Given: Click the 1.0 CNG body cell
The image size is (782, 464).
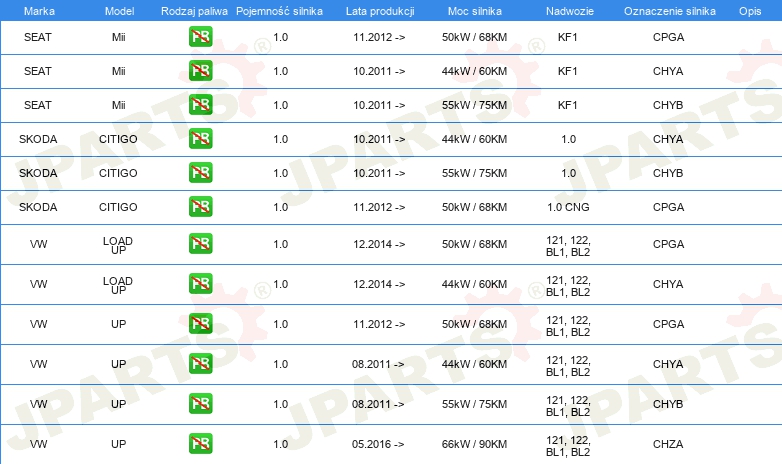Looking at the screenshot, I should point(568,207).
